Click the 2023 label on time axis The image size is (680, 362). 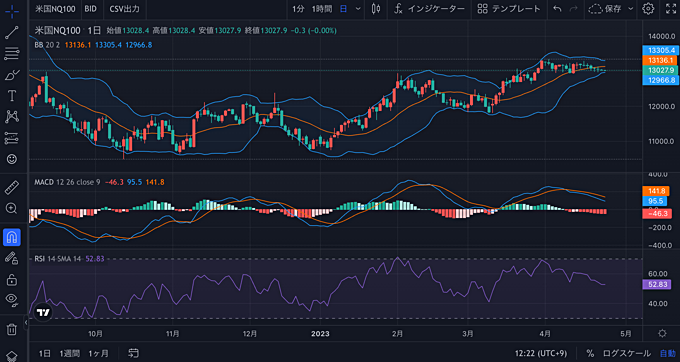[x=320, y=334]
